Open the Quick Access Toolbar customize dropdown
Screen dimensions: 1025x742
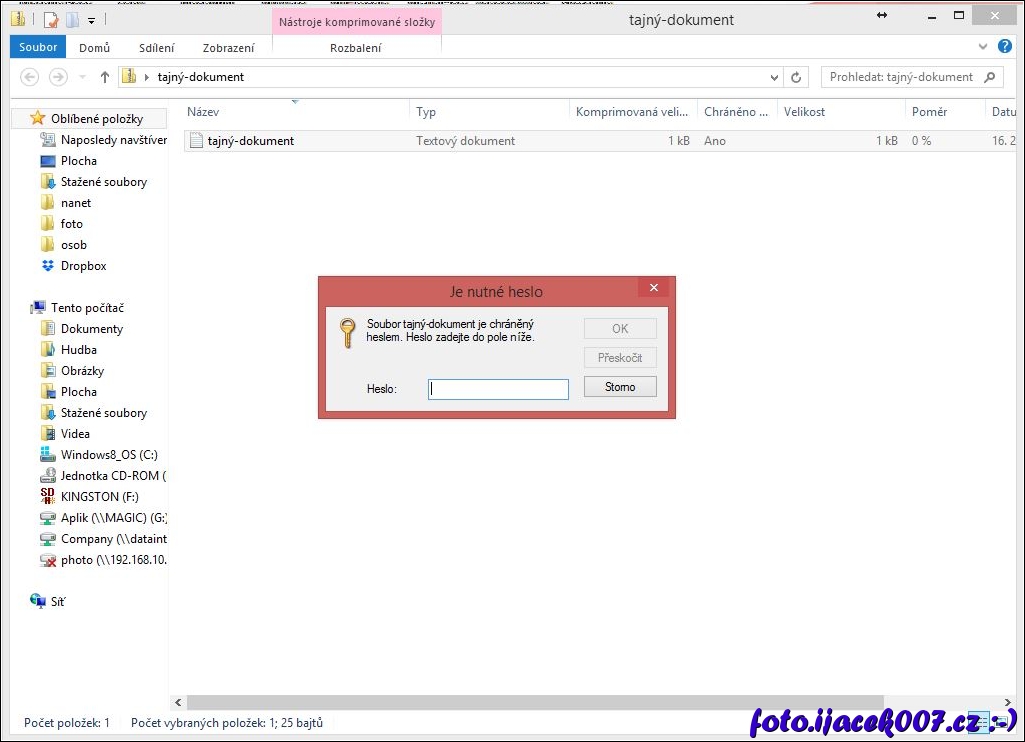(92, 19)
